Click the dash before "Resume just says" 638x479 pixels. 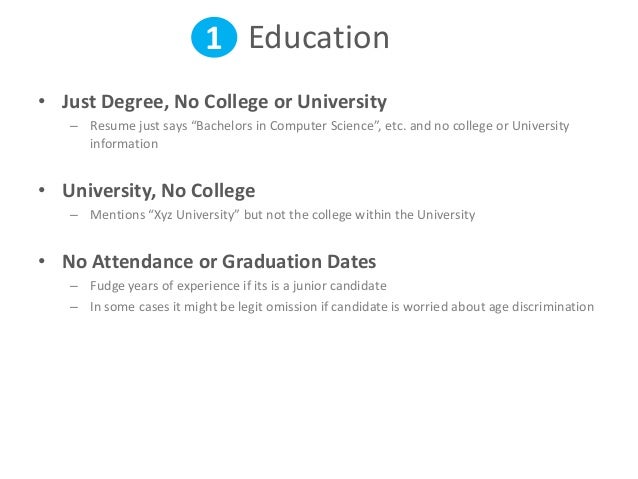(x=74, y=126)
